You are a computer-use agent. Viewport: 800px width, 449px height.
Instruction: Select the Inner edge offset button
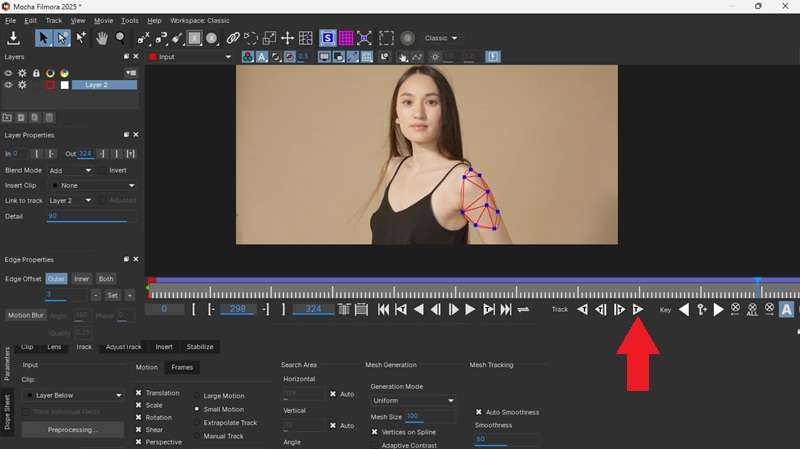coord(82,279)
